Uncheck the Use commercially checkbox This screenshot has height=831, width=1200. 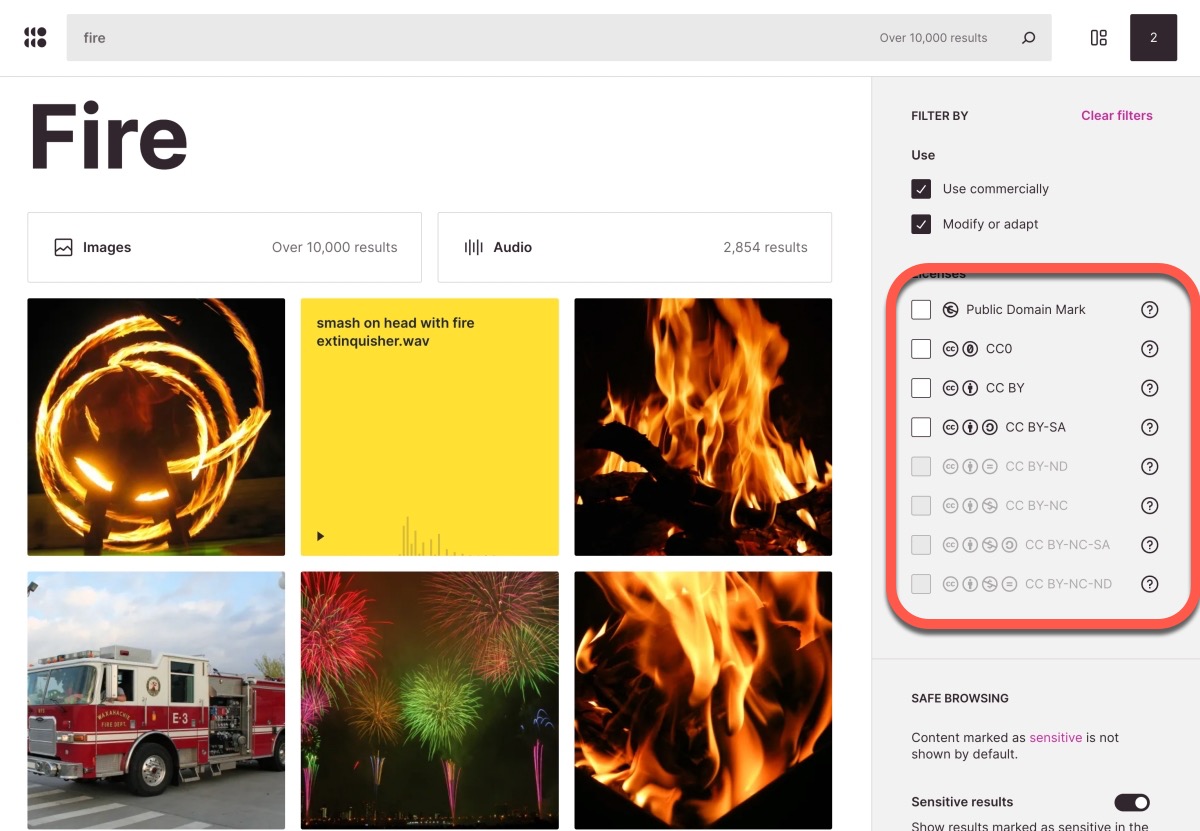coord(921,189)
